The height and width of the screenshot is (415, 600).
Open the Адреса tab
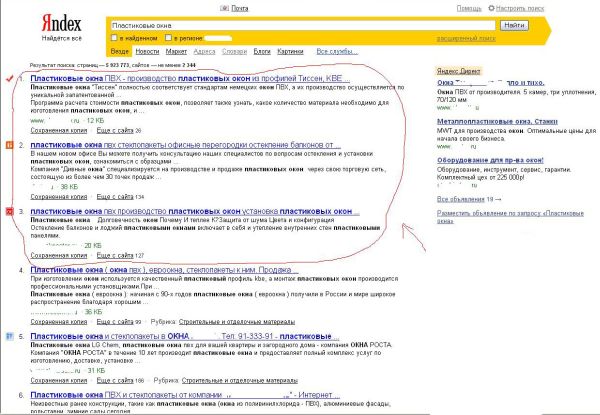[204, 51]
